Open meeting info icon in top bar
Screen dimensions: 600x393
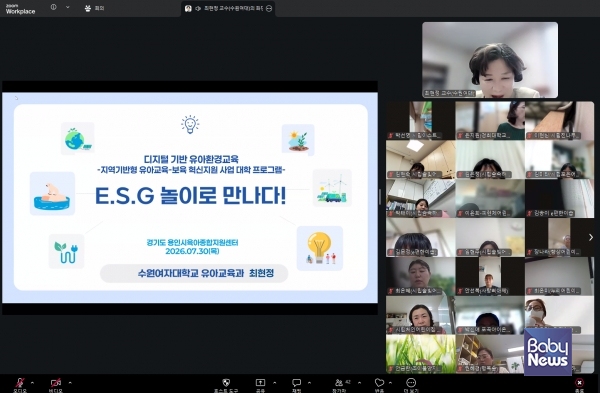54,7
